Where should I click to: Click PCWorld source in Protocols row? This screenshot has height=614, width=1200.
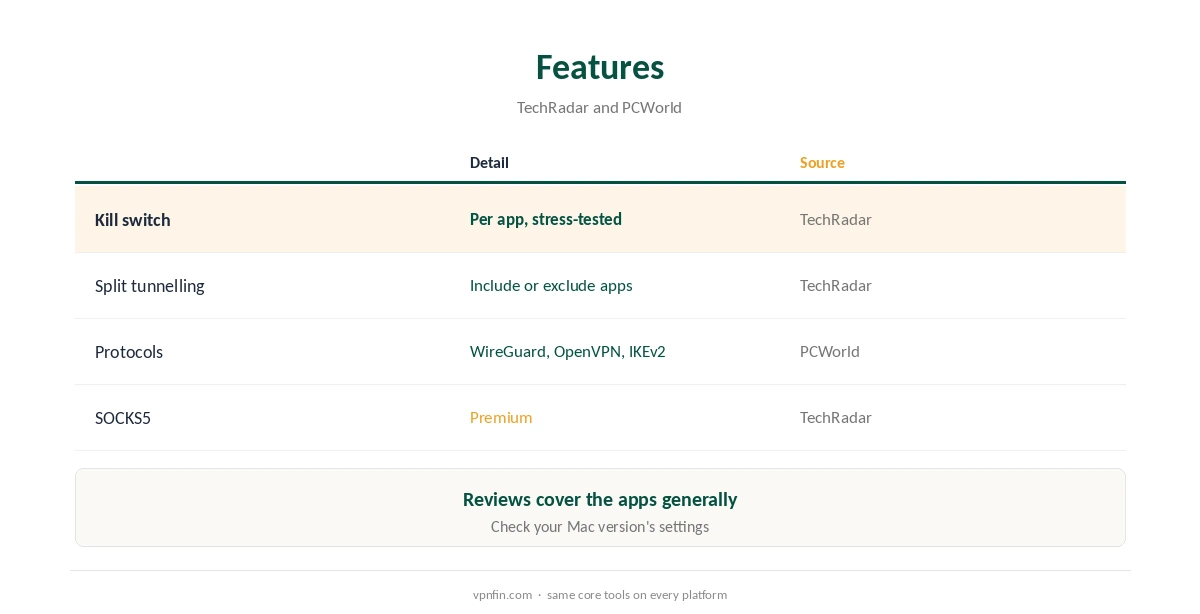(830, 352)
